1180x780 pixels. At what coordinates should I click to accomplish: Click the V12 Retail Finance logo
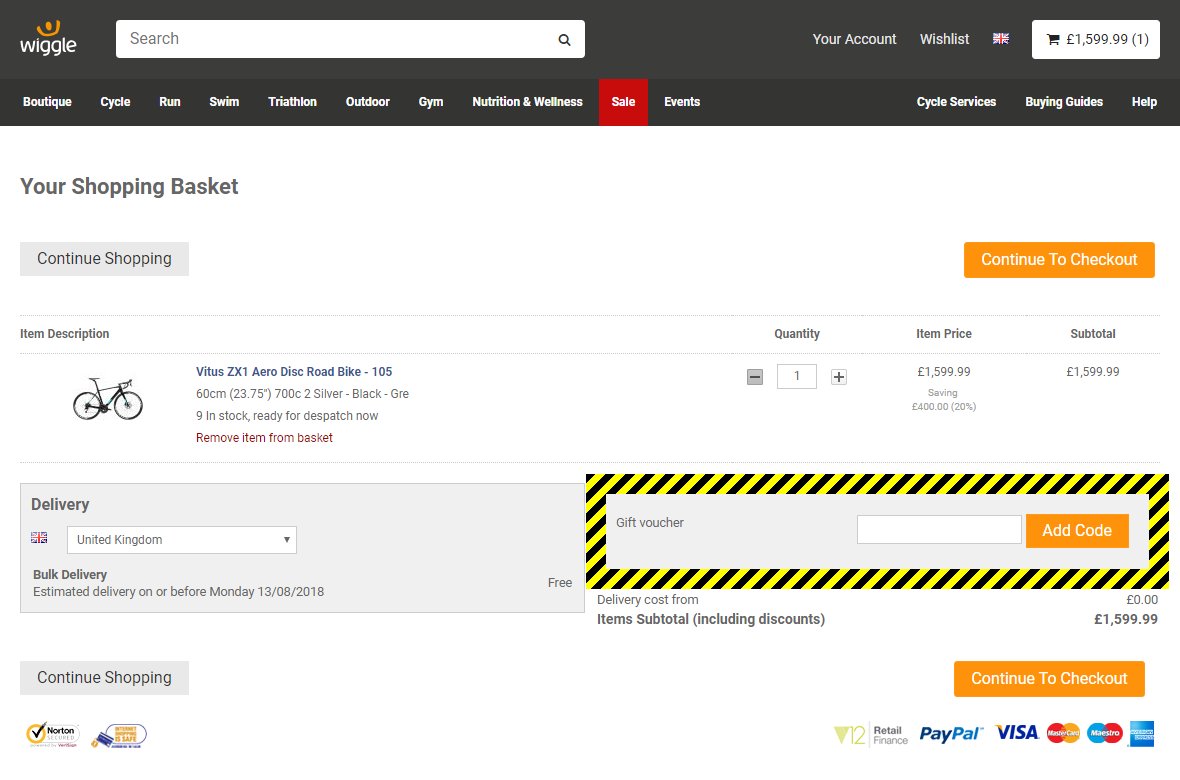click(871, 734)
